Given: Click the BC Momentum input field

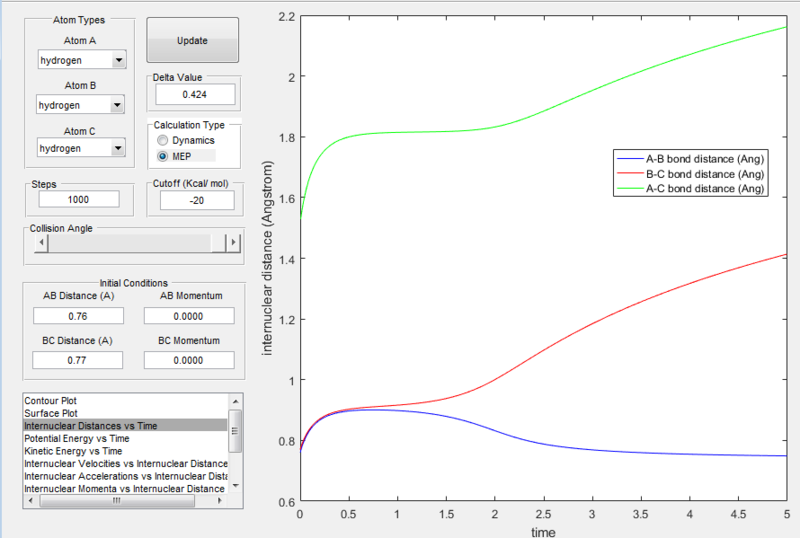Looking at the screenshot, I should tap(189, 360).
